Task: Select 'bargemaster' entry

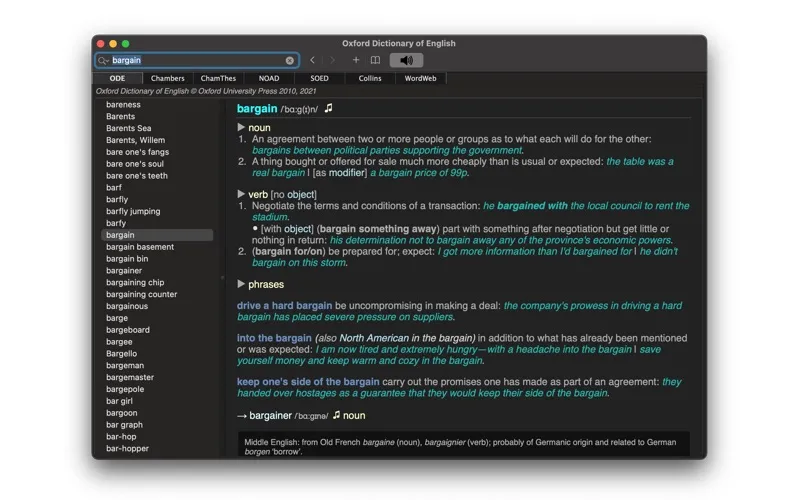Action: pyautogui.click(x=130, y=377)
